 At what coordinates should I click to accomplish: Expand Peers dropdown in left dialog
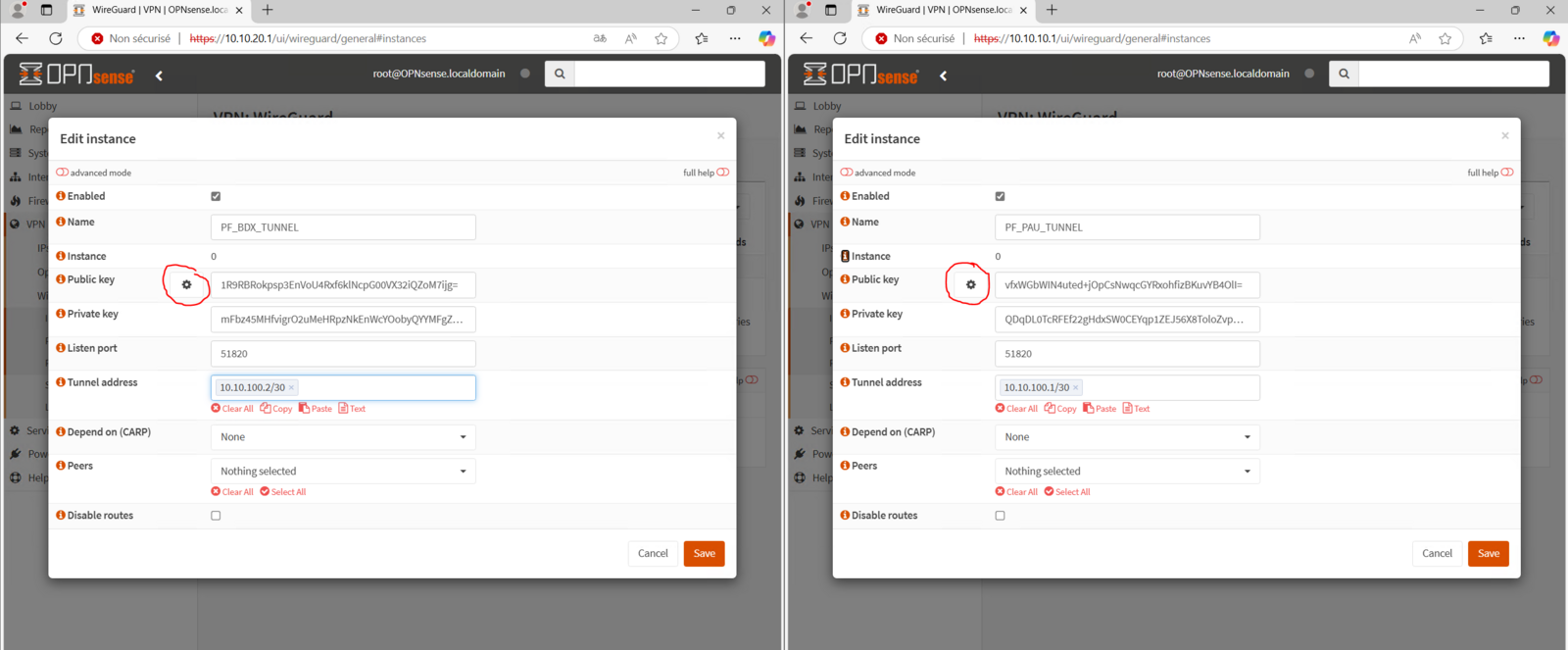click(343, 472)
